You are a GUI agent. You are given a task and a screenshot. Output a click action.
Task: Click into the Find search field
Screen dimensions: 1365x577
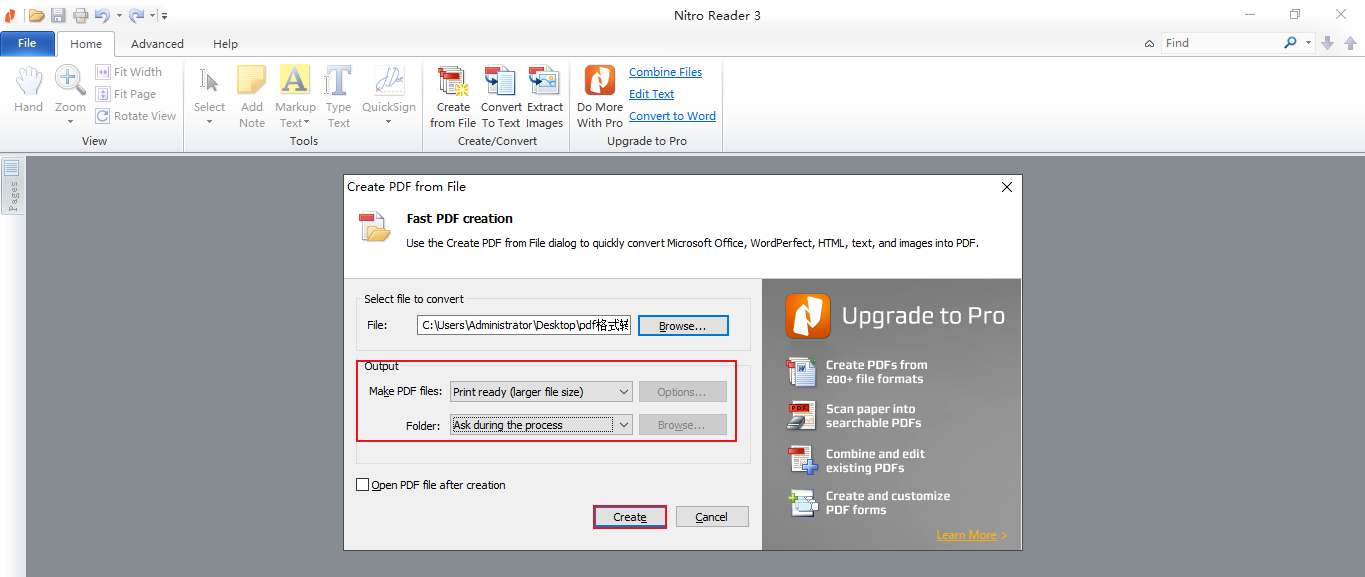[1221, 43]
